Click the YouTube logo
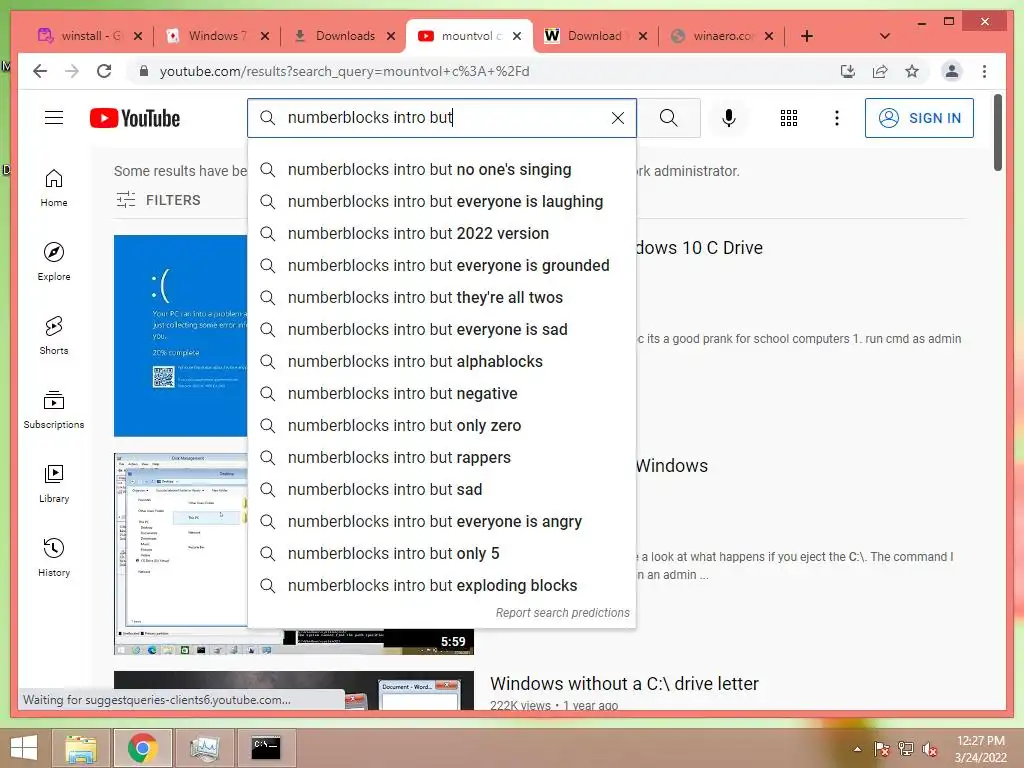1024x768 pixels. tap(135, 118)
